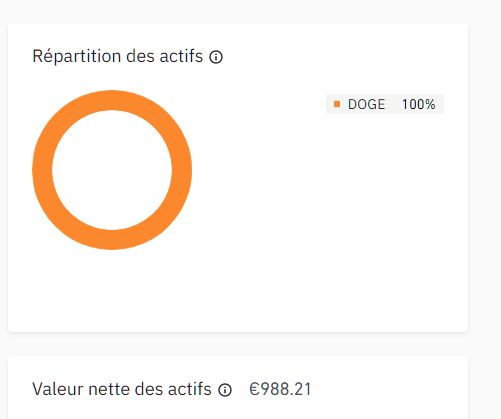
Task: Click the euro sign before 988.21
Action: [x=254, y=389]
